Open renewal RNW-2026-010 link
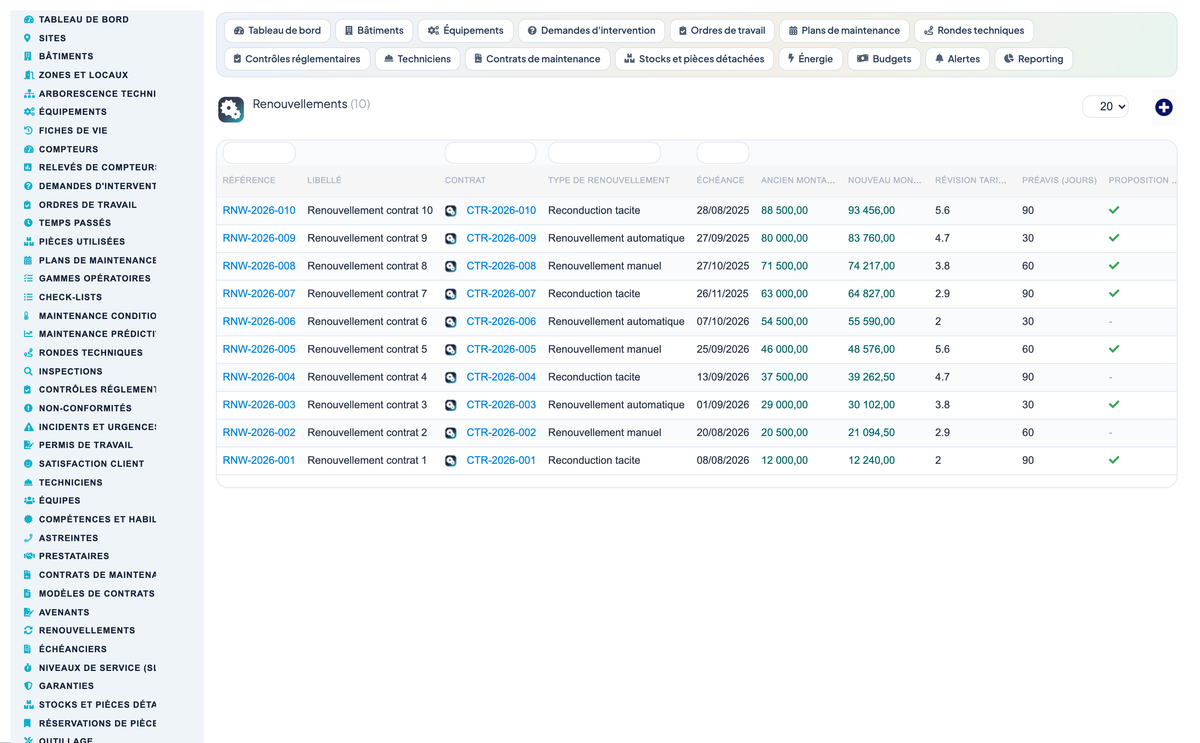This screenshot has width=1200, height=743. [259, 211]
